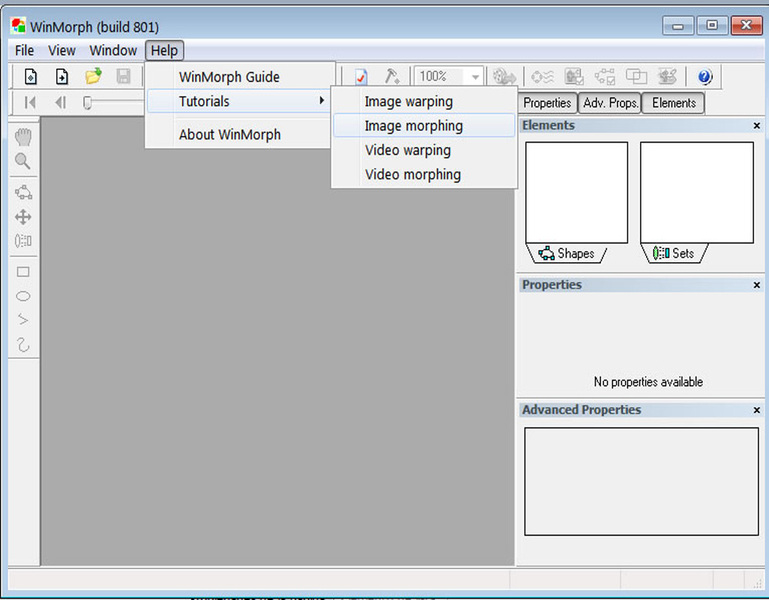Open Video warping tutorial
The image size is (769, 600).
(424, 150)
